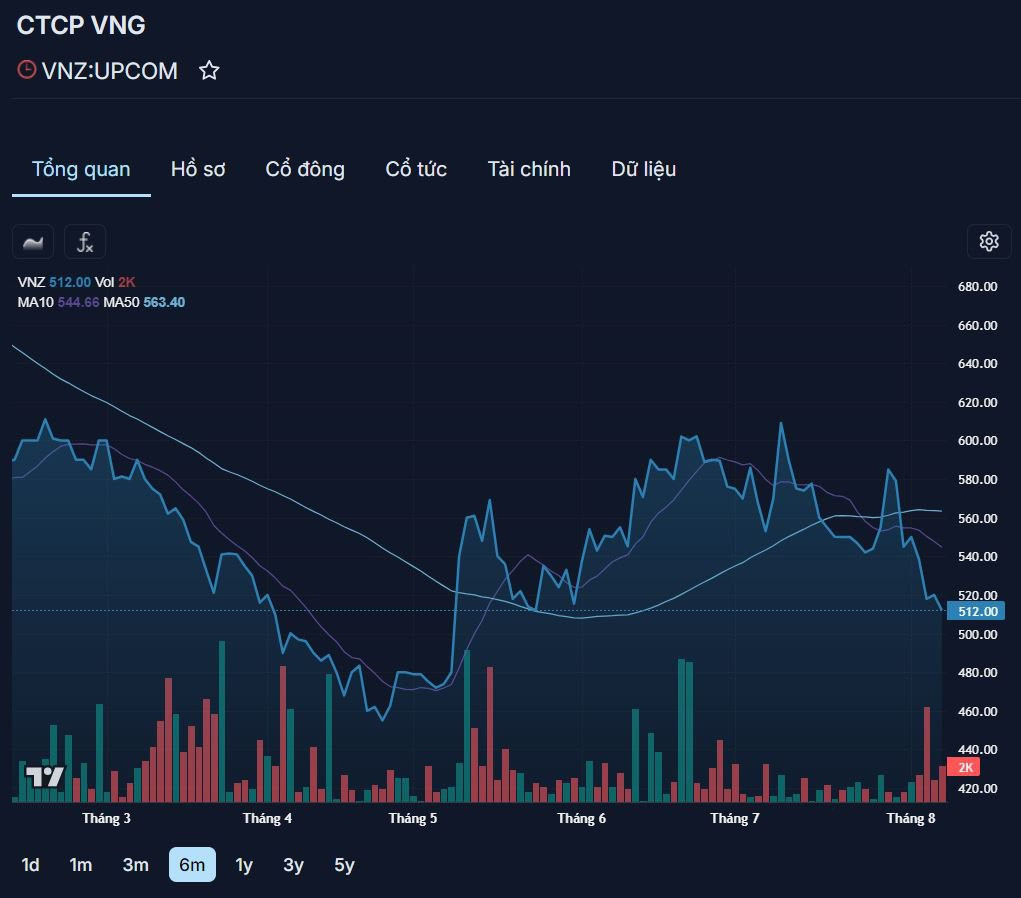Open the Dữ liệu tab

[644, 169]
